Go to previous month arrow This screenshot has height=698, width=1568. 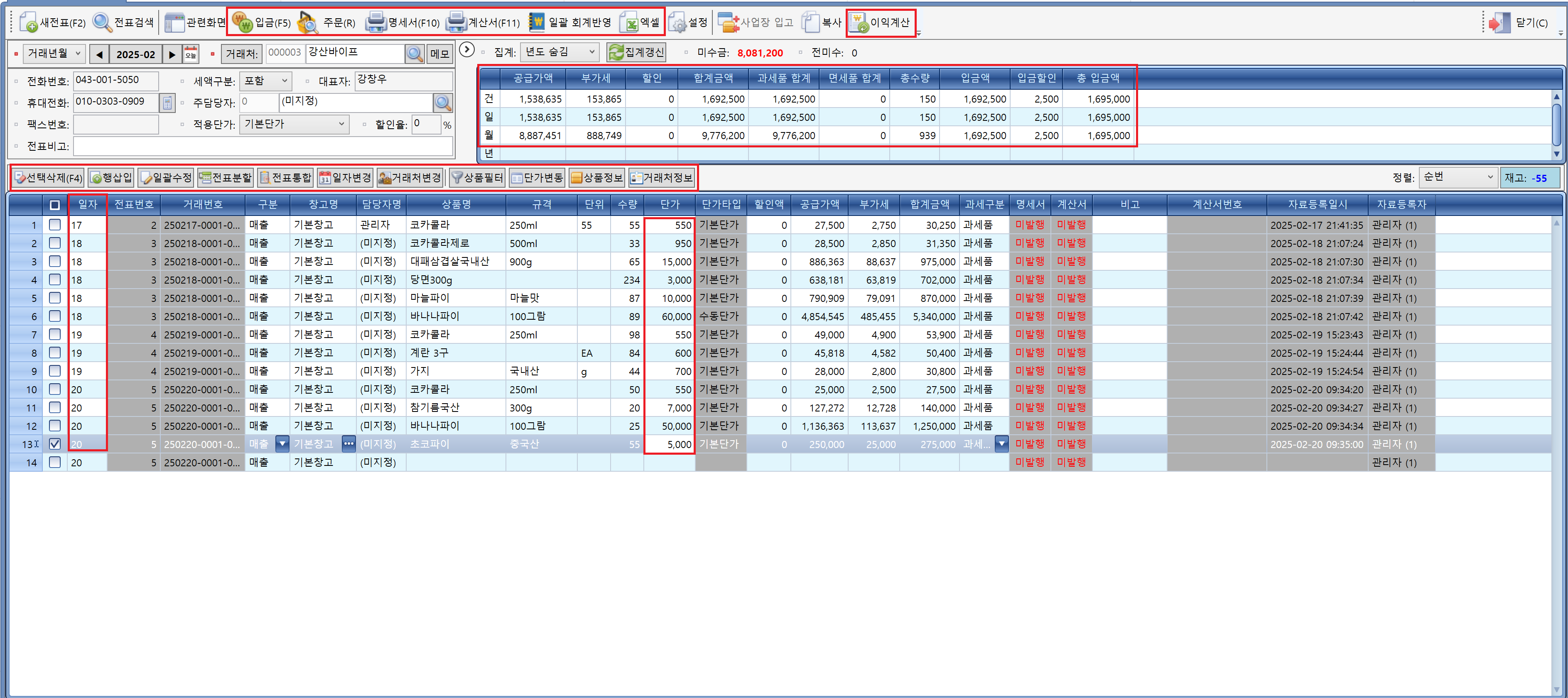99,54
